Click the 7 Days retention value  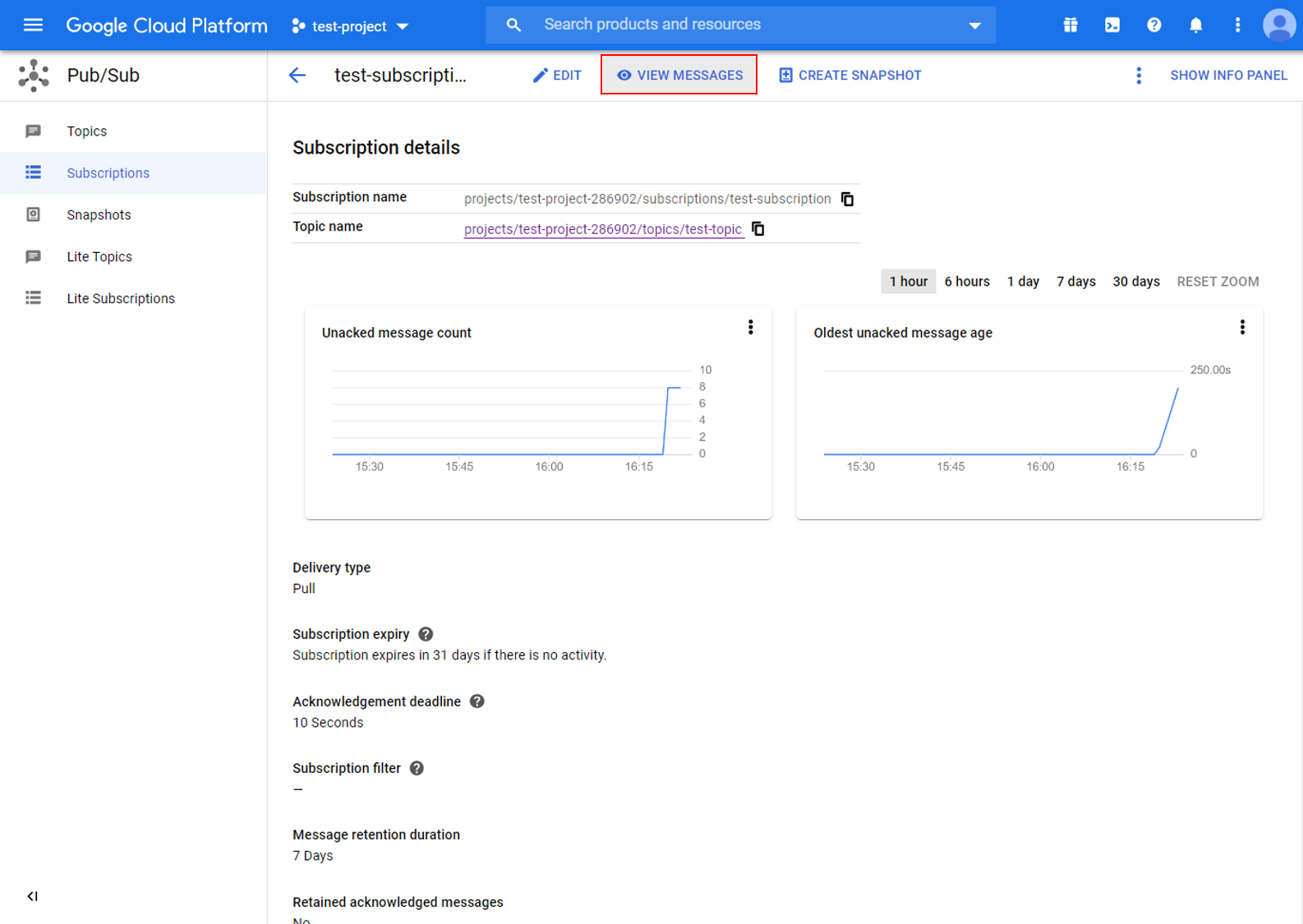[313, 856]
